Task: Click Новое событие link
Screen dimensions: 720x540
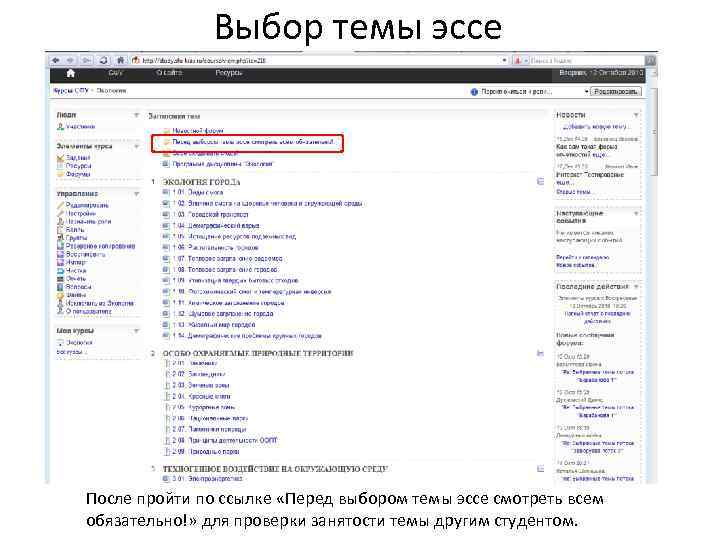Action: point(575,265)
